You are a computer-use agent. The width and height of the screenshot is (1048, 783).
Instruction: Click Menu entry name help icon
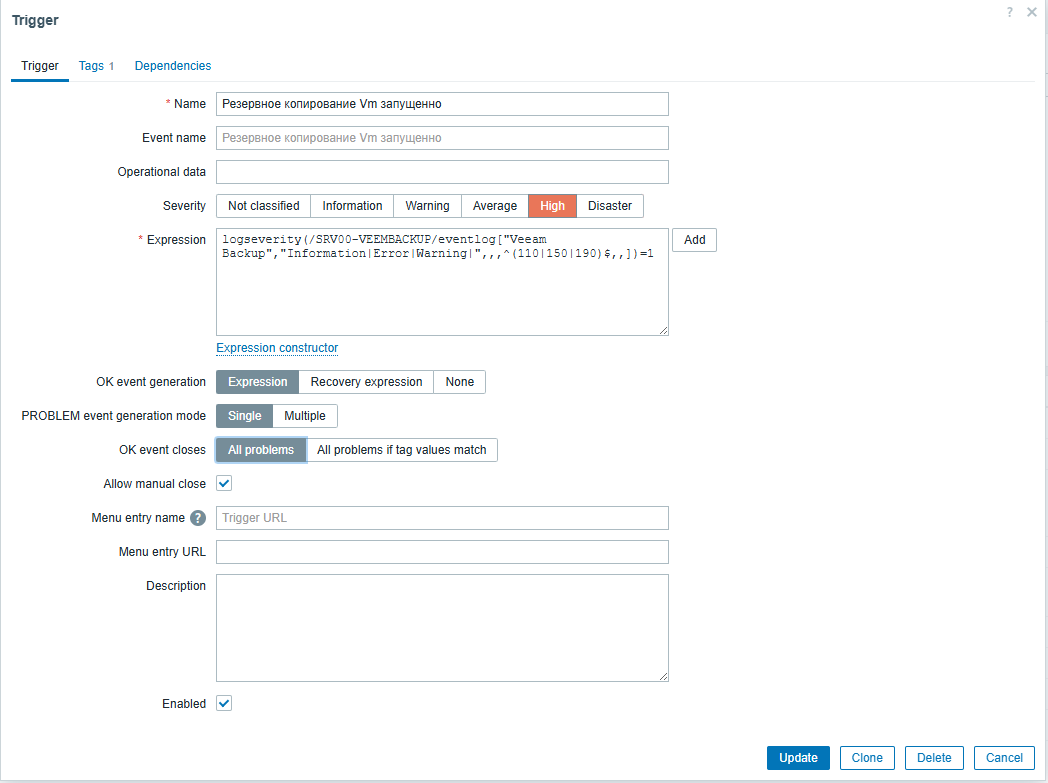click(x=198, y=518)
